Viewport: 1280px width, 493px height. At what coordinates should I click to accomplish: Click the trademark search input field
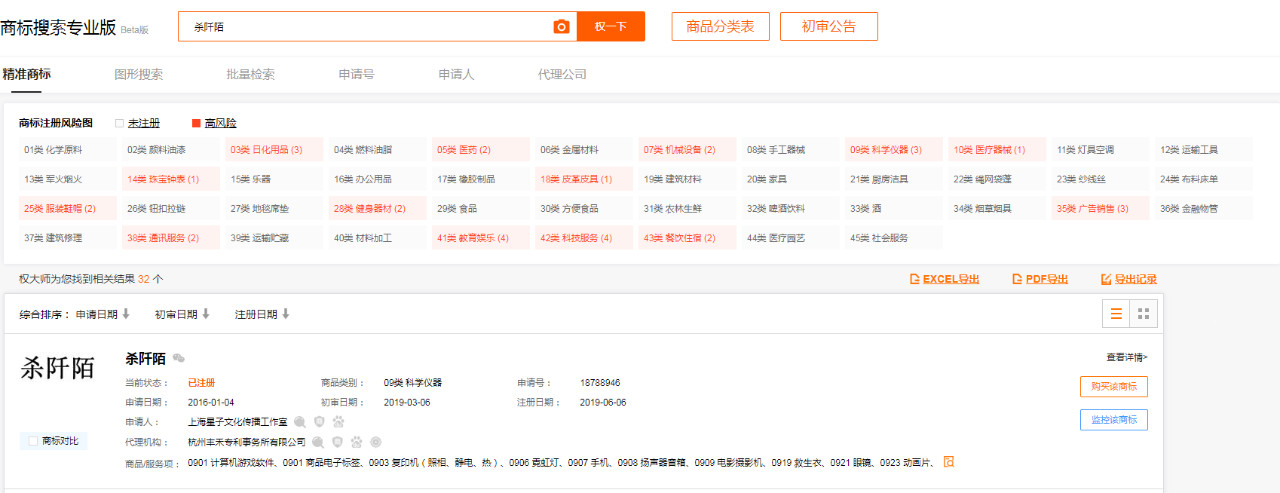click(x=365, y=27)
